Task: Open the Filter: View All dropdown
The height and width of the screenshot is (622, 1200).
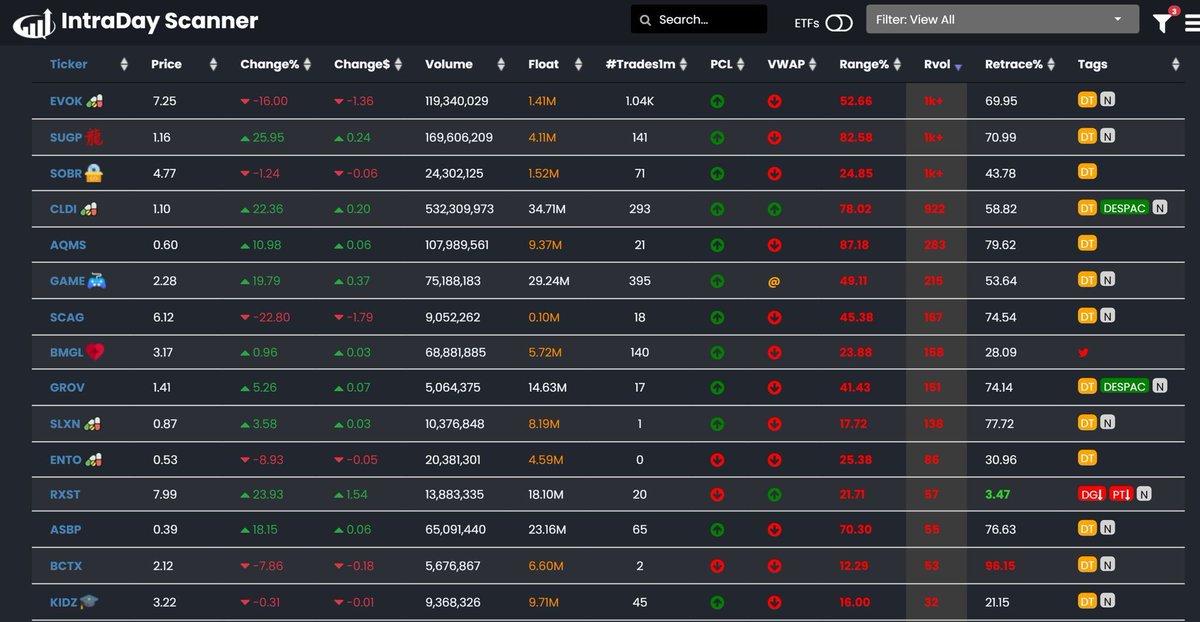Action: tap(1002, 19)
